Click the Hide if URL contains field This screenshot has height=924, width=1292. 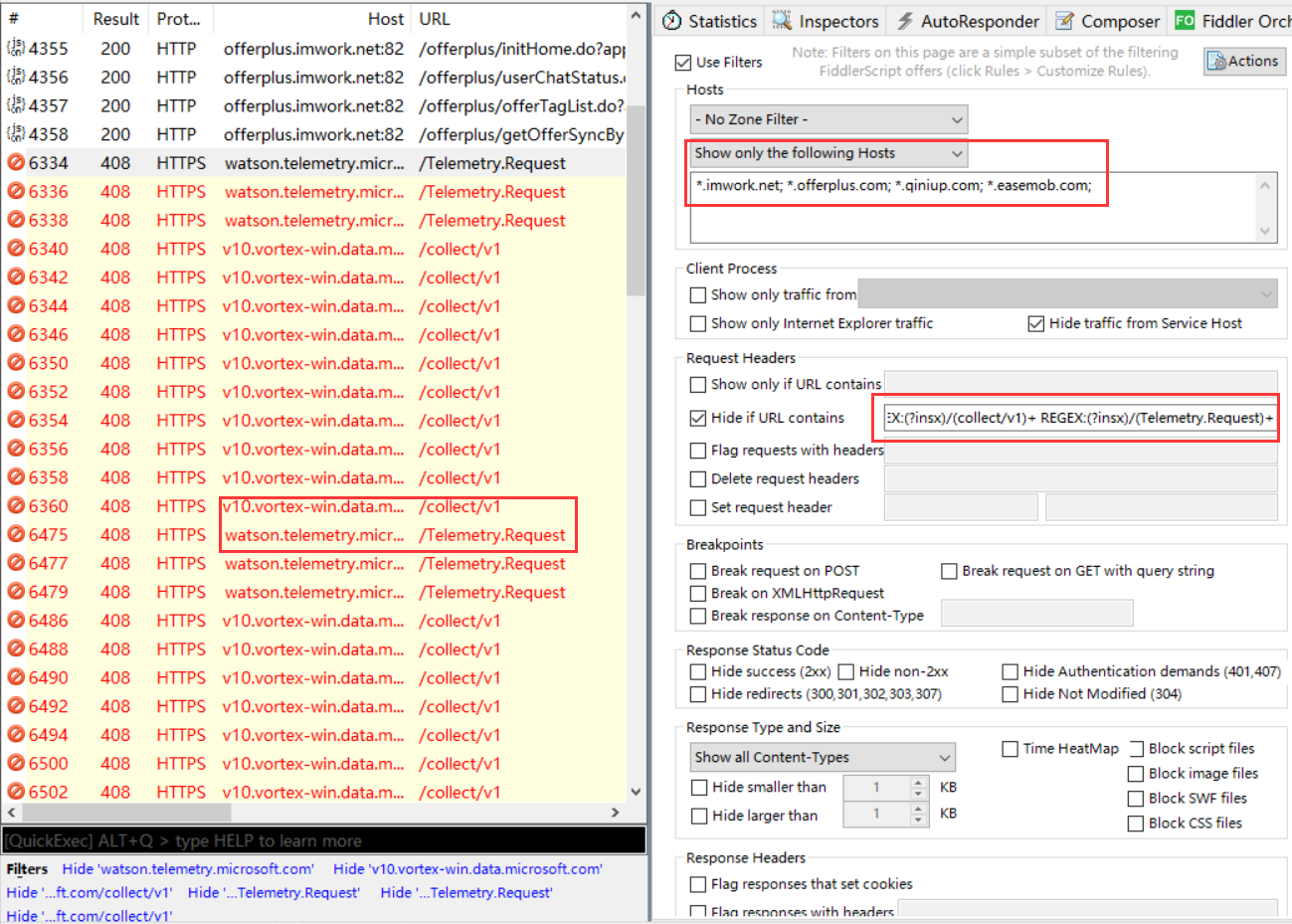tap(1080, 418)
